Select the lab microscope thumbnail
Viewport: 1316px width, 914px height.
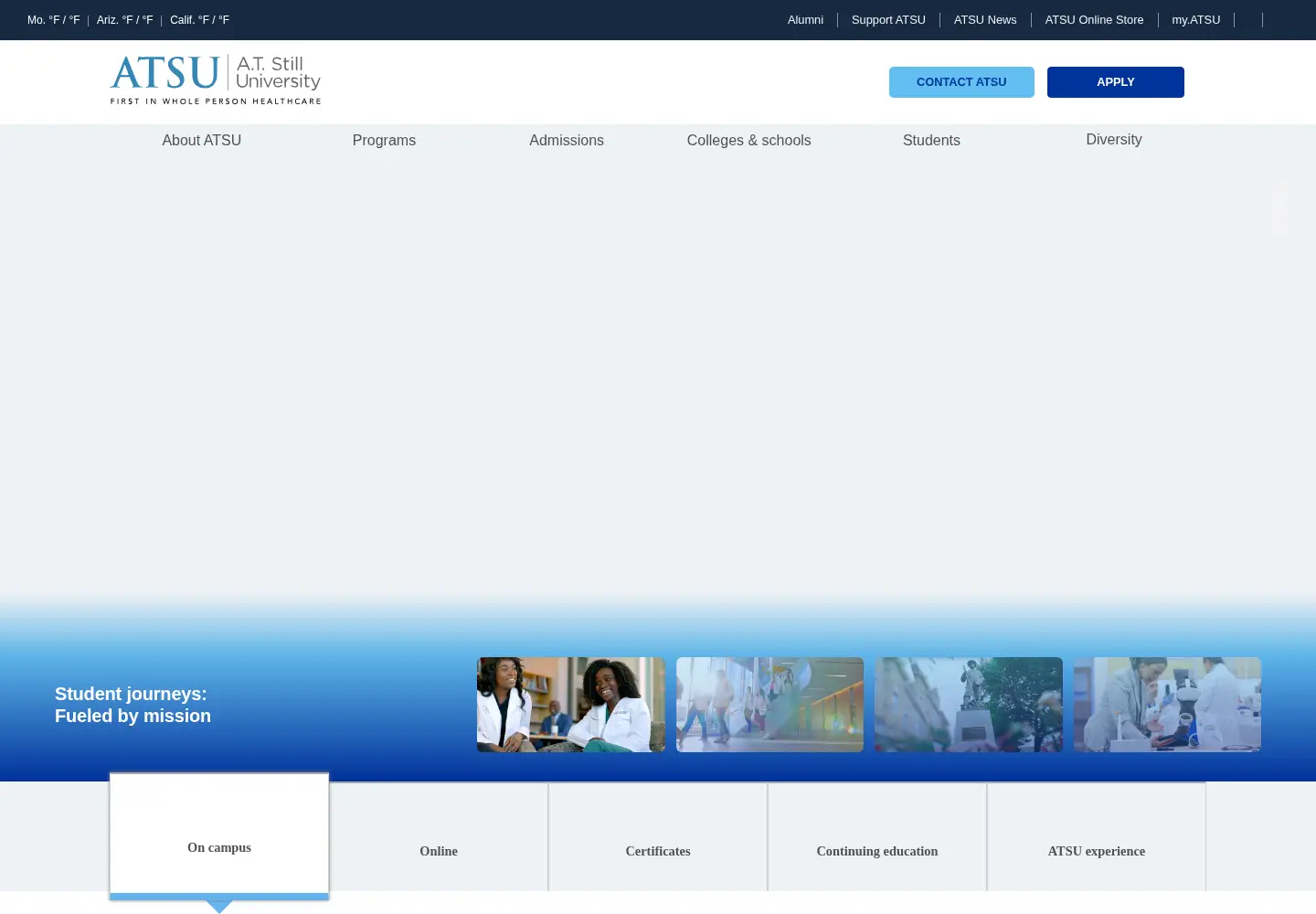1167,705
